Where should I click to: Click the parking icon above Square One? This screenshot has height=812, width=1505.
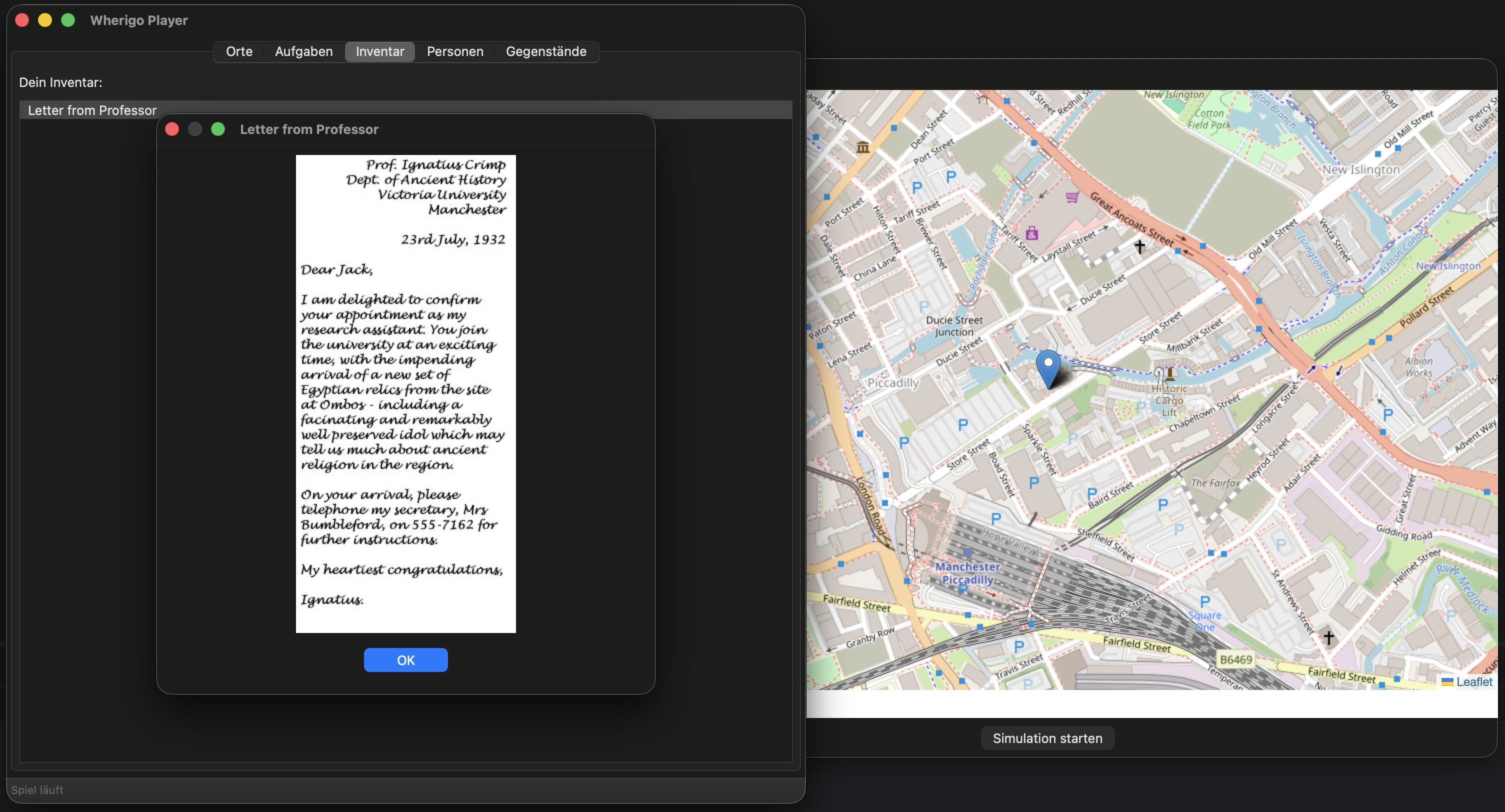tap(1204, 601)
